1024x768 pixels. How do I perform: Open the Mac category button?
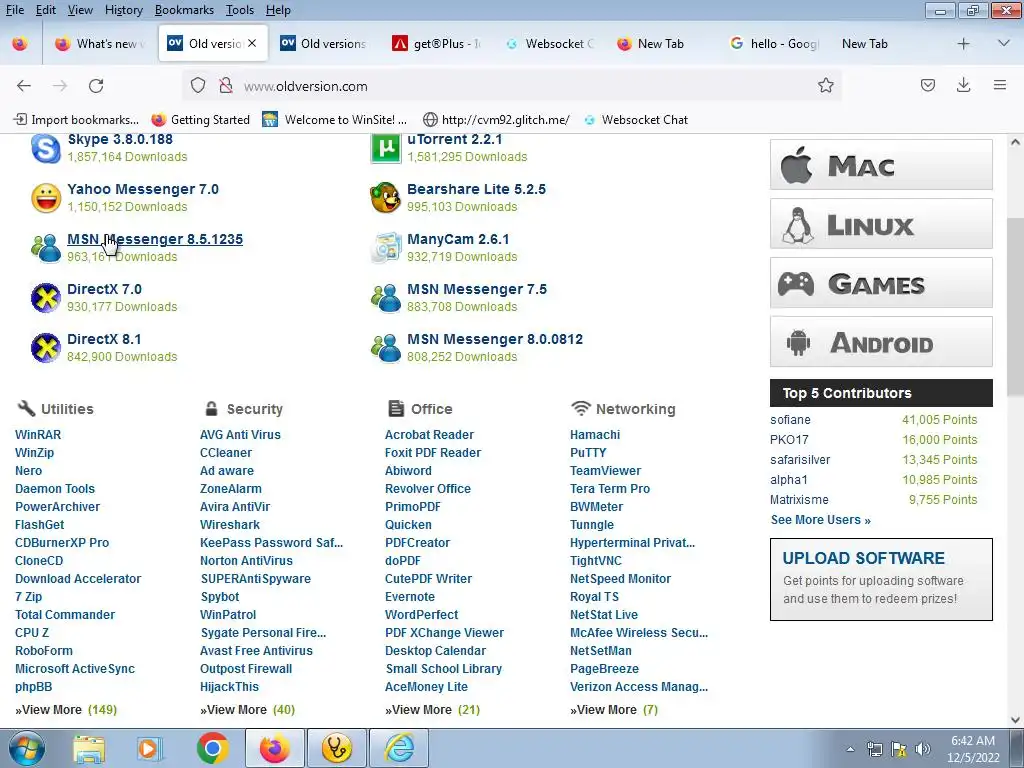pos(881,165)
